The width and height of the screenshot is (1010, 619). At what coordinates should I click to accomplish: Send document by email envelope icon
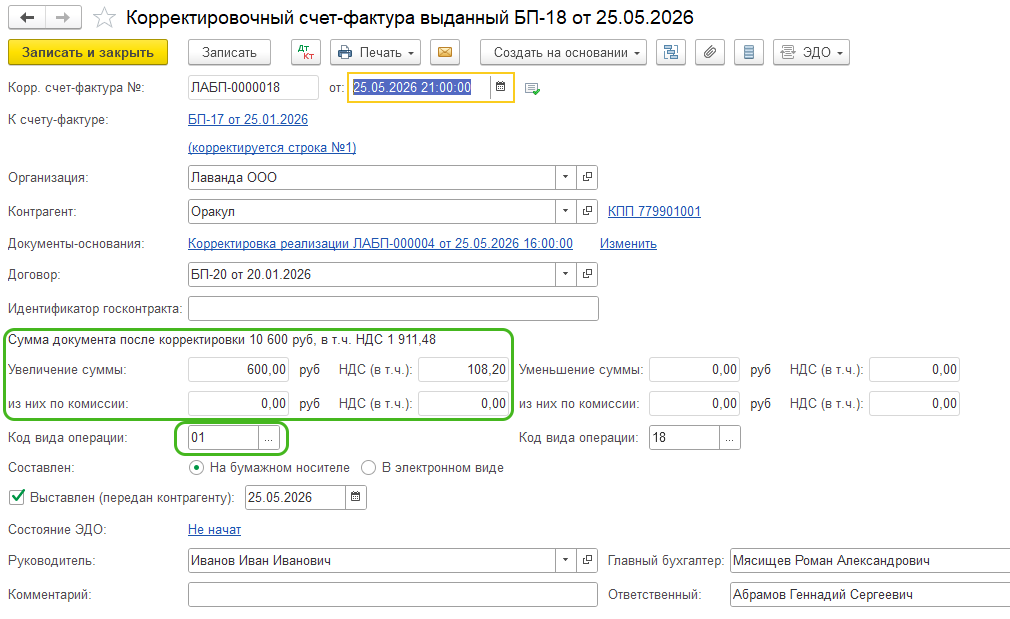pos(444,52)
